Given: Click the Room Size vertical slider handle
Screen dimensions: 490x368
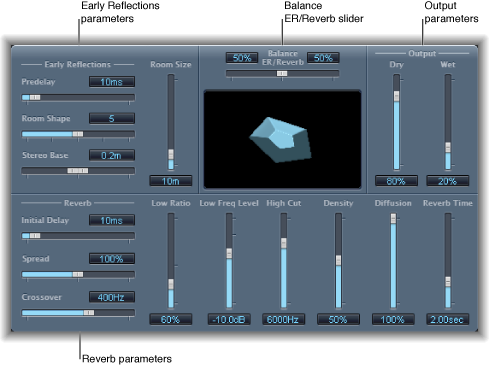Looking at the screenshot, I should (x=171, y=154).
